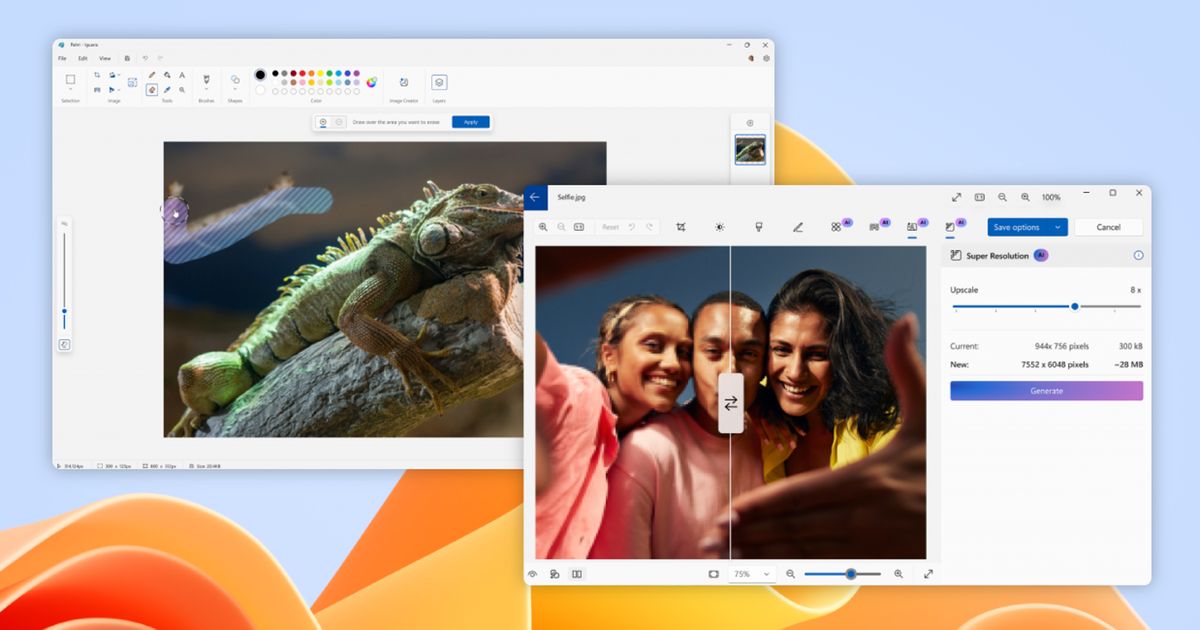
Task: Select the Text tool in Paint
Action: click(x=182, y=75)
